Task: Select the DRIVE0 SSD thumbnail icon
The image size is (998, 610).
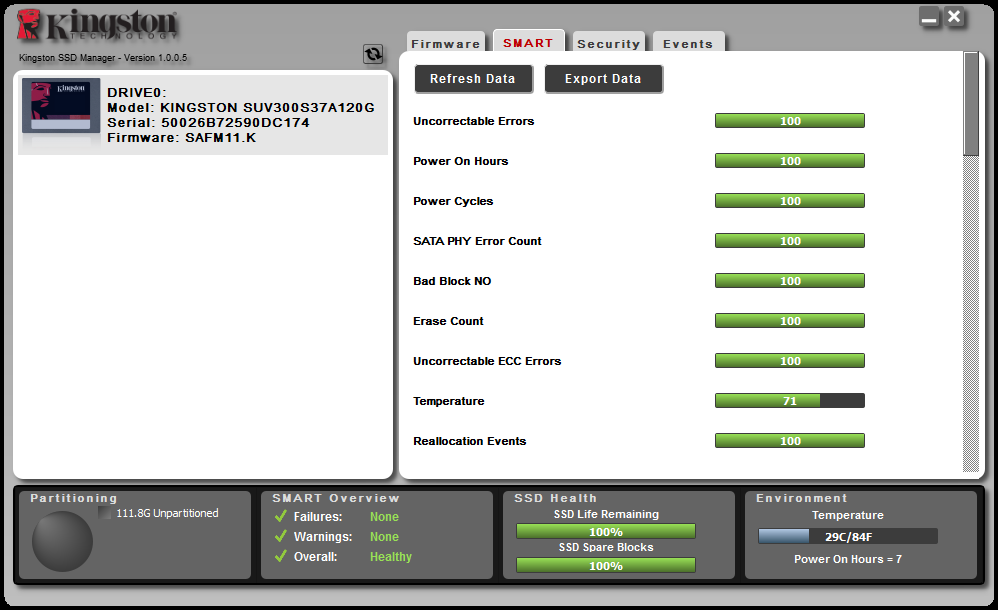Action: pyautogui.click(x=60, y=112)
